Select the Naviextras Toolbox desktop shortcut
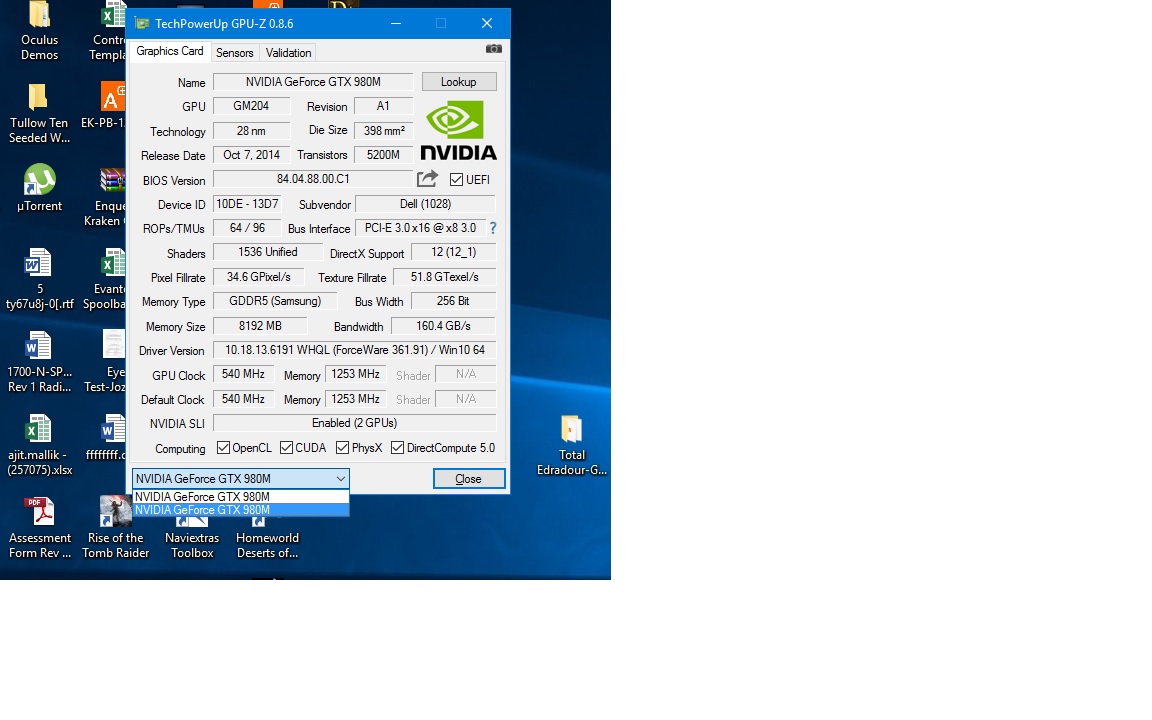Viewport: 1152px width, 720px height. 192,521
